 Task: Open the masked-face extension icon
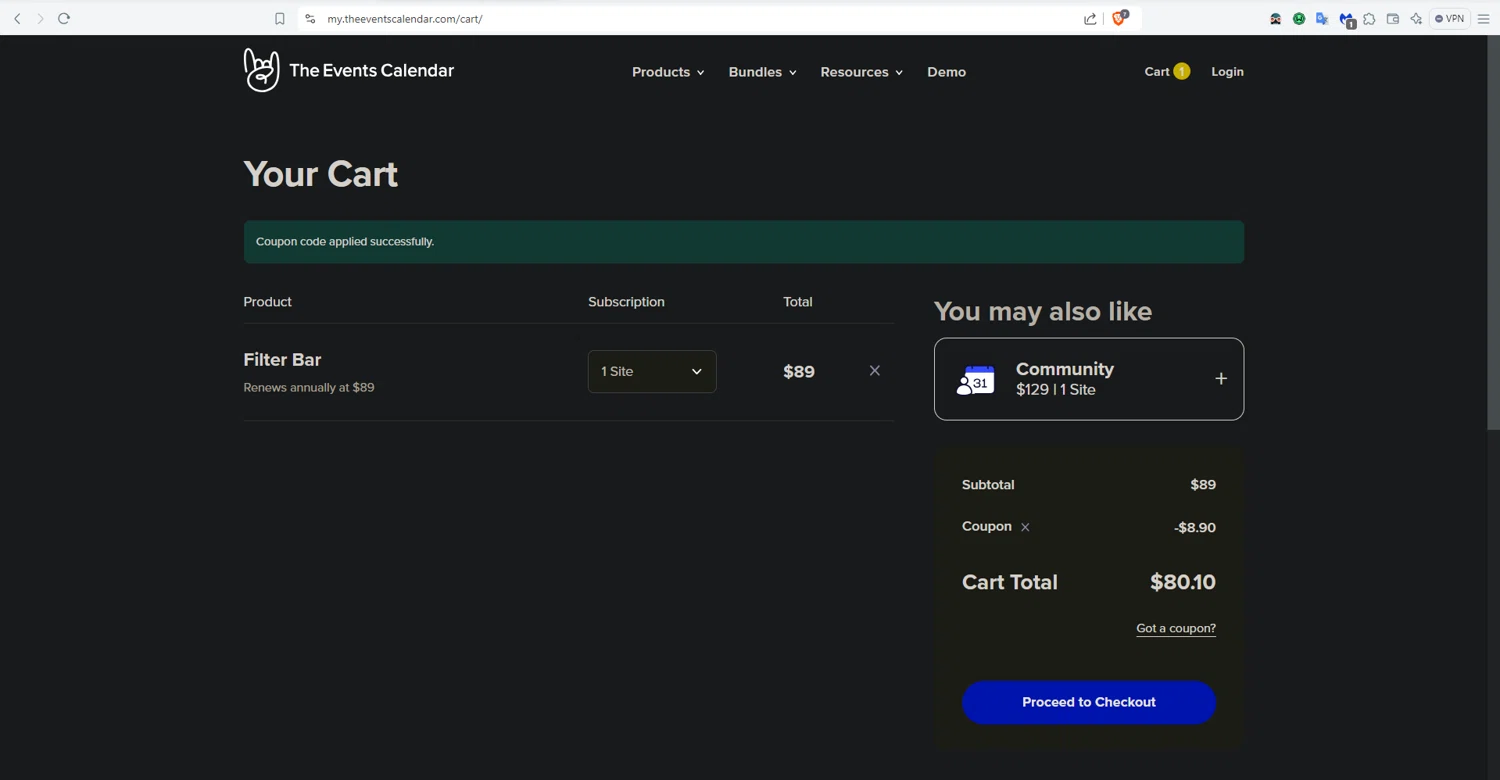[x=1276, y=18]
